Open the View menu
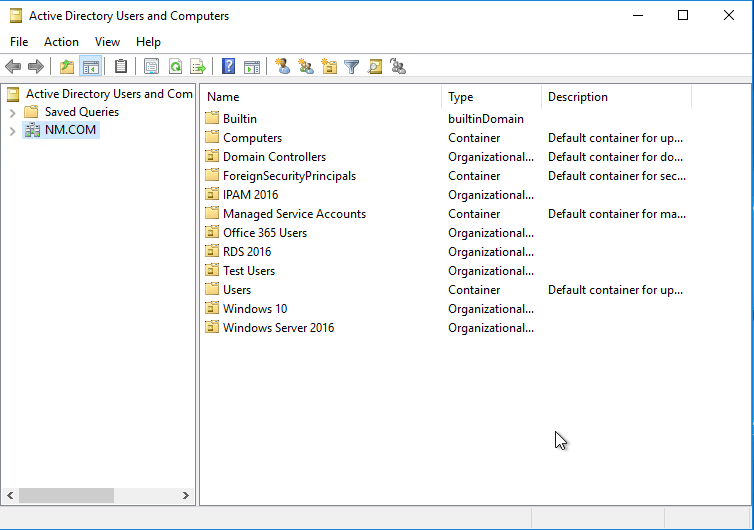 coord(107,42)
